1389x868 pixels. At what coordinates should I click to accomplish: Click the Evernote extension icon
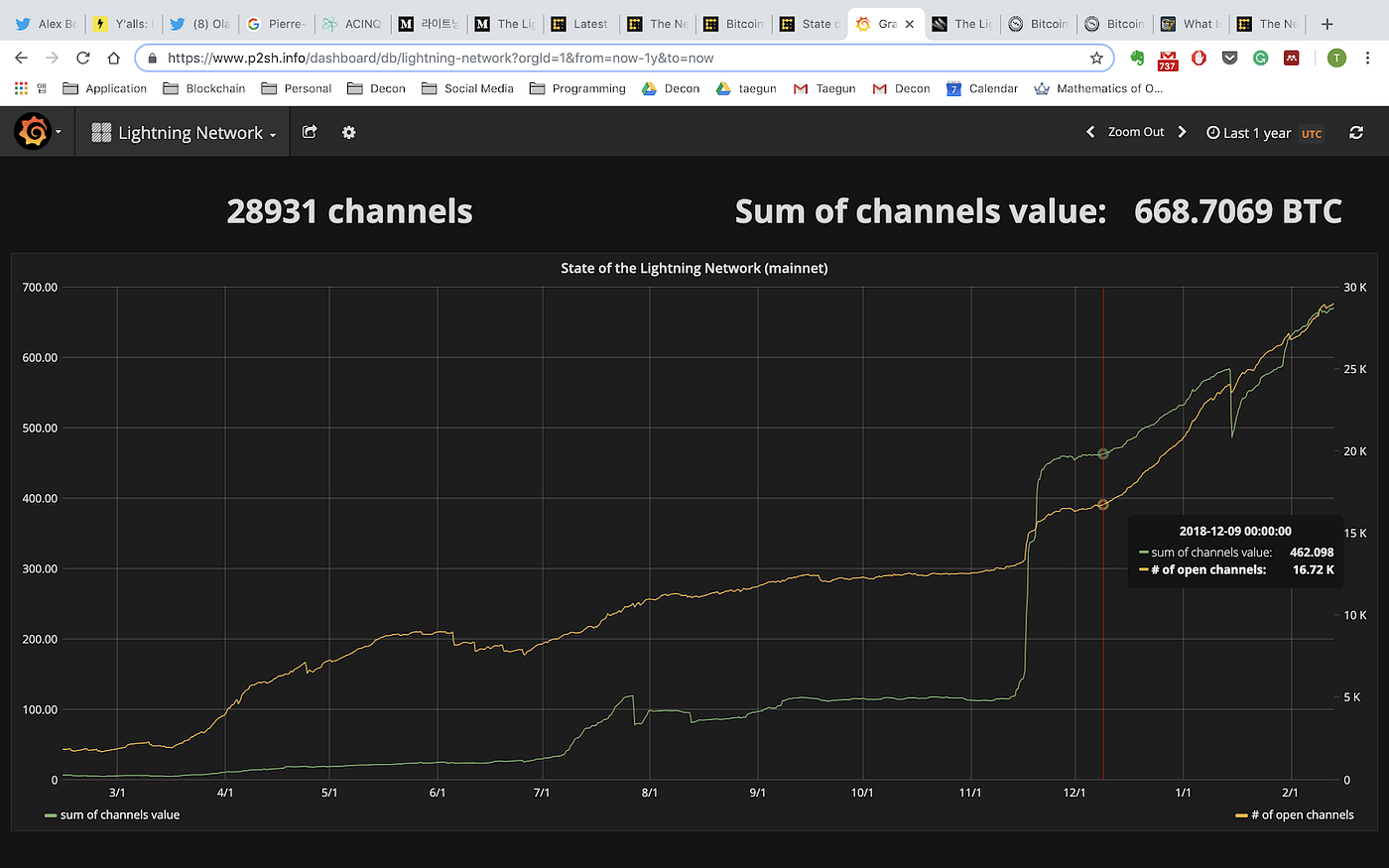pyautogui.click(x=1137, y=58)
